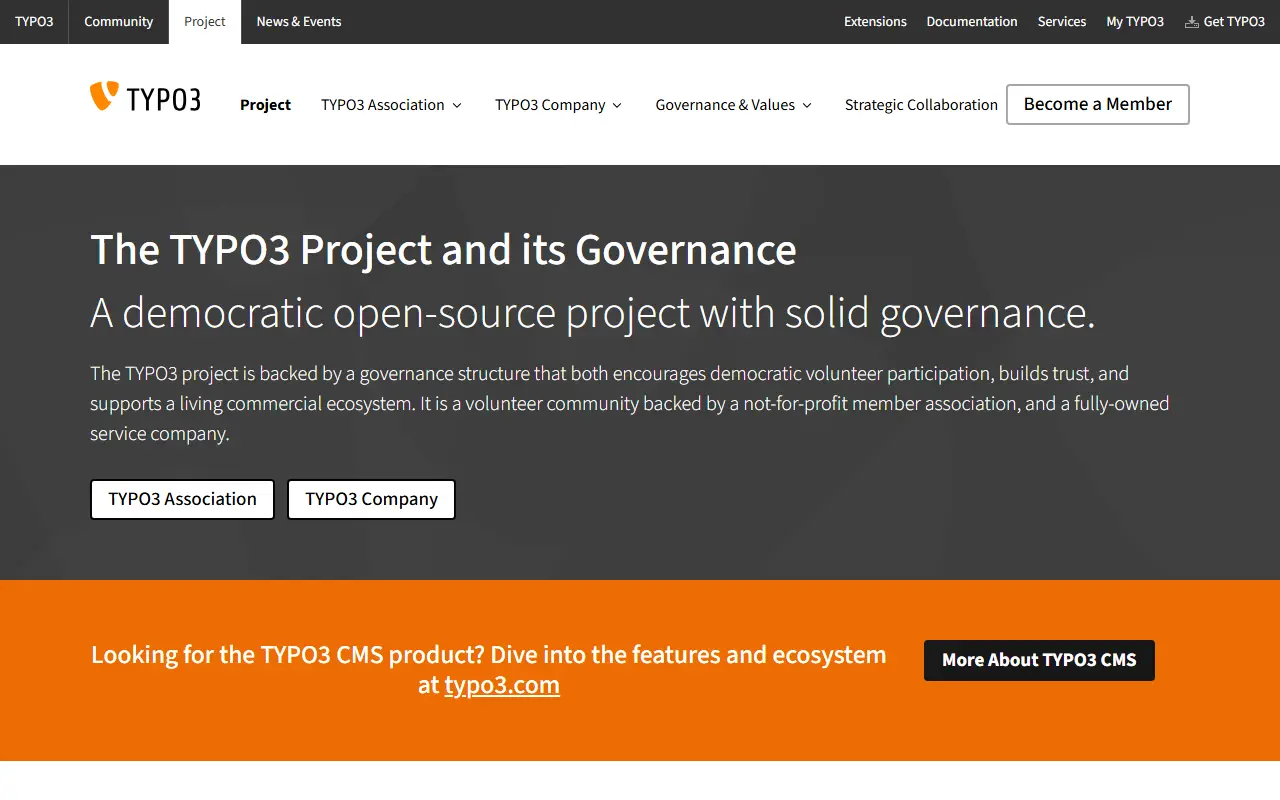Open the Strategic Collaboration nav link
Screen dimensions: 1280x800
tap(921, 105)
